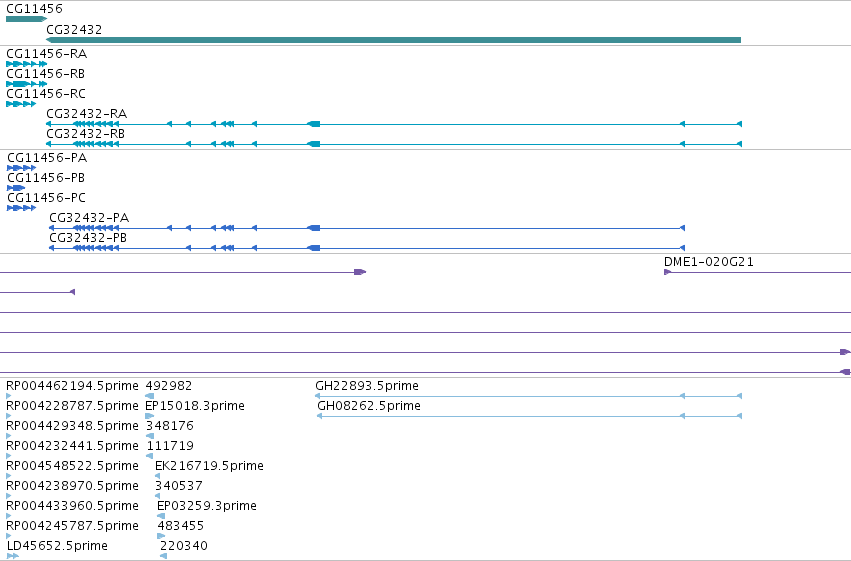Select the CG32432-RB transcript label
Image resolution: width=851 pixels, height=561 pixels.
pyautogui.click(x=86, y=133)
